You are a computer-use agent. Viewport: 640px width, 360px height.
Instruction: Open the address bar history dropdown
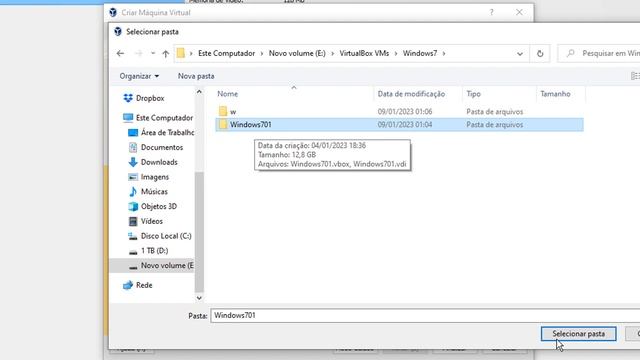[520, 53]
